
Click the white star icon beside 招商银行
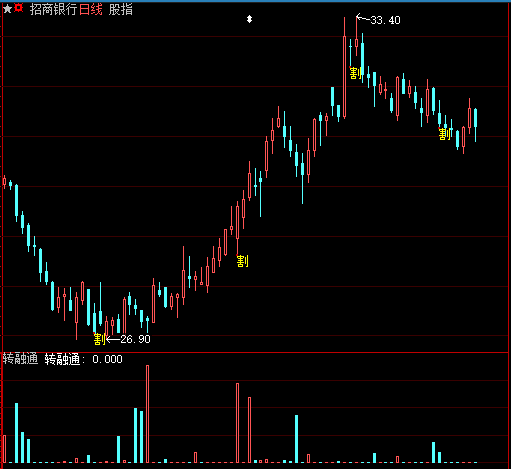(7, 9)
